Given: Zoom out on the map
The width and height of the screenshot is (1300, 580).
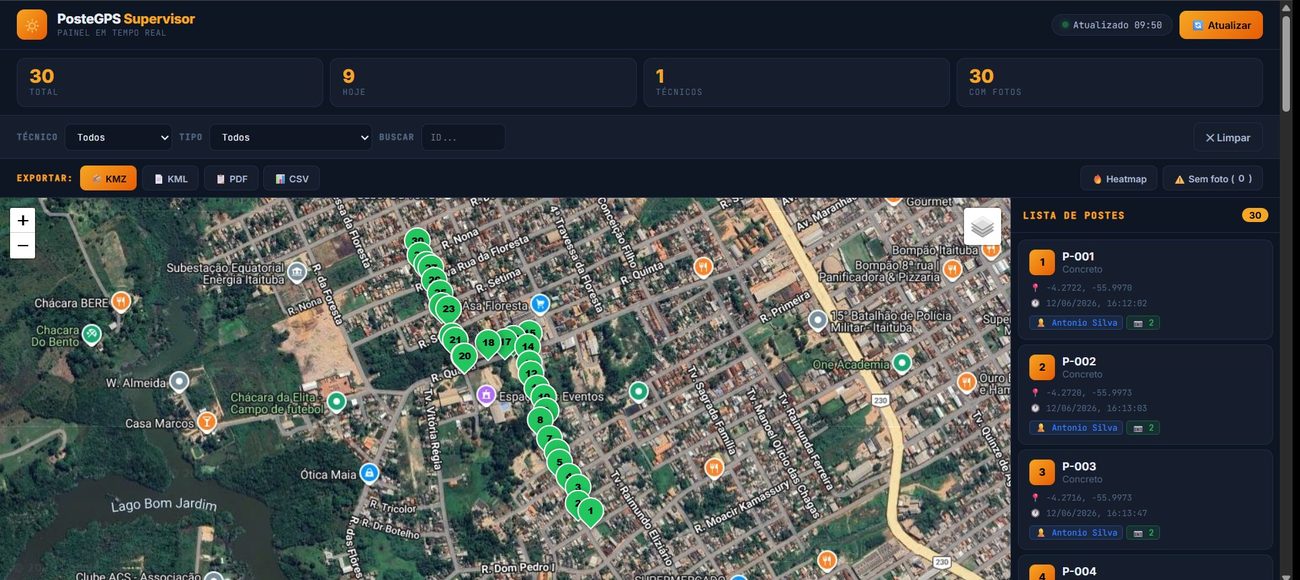Looking at the screenshot, I should (x=22, y=246).
